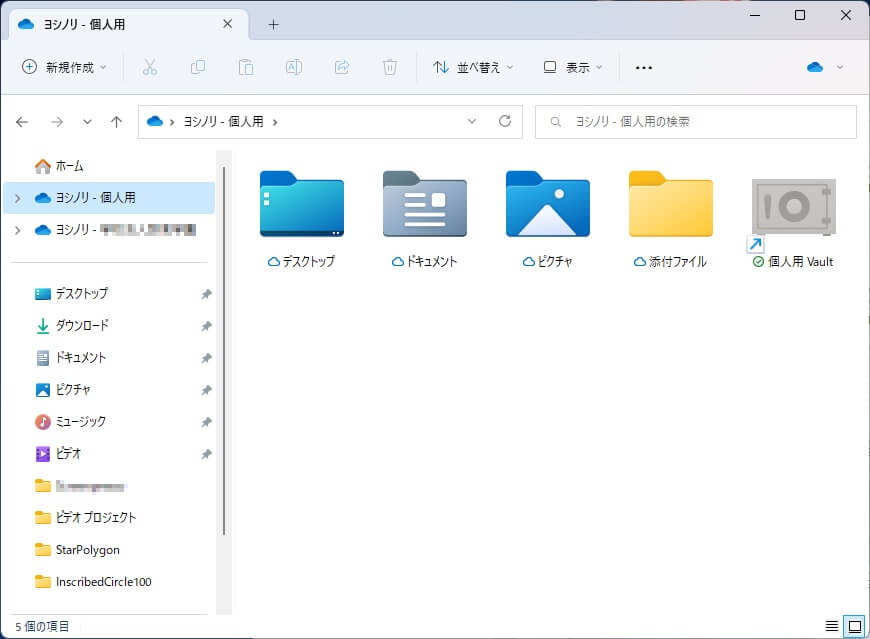Open the 新規作成 dropdown
This screenshot has height=639, width=870.
coord(64,67)
